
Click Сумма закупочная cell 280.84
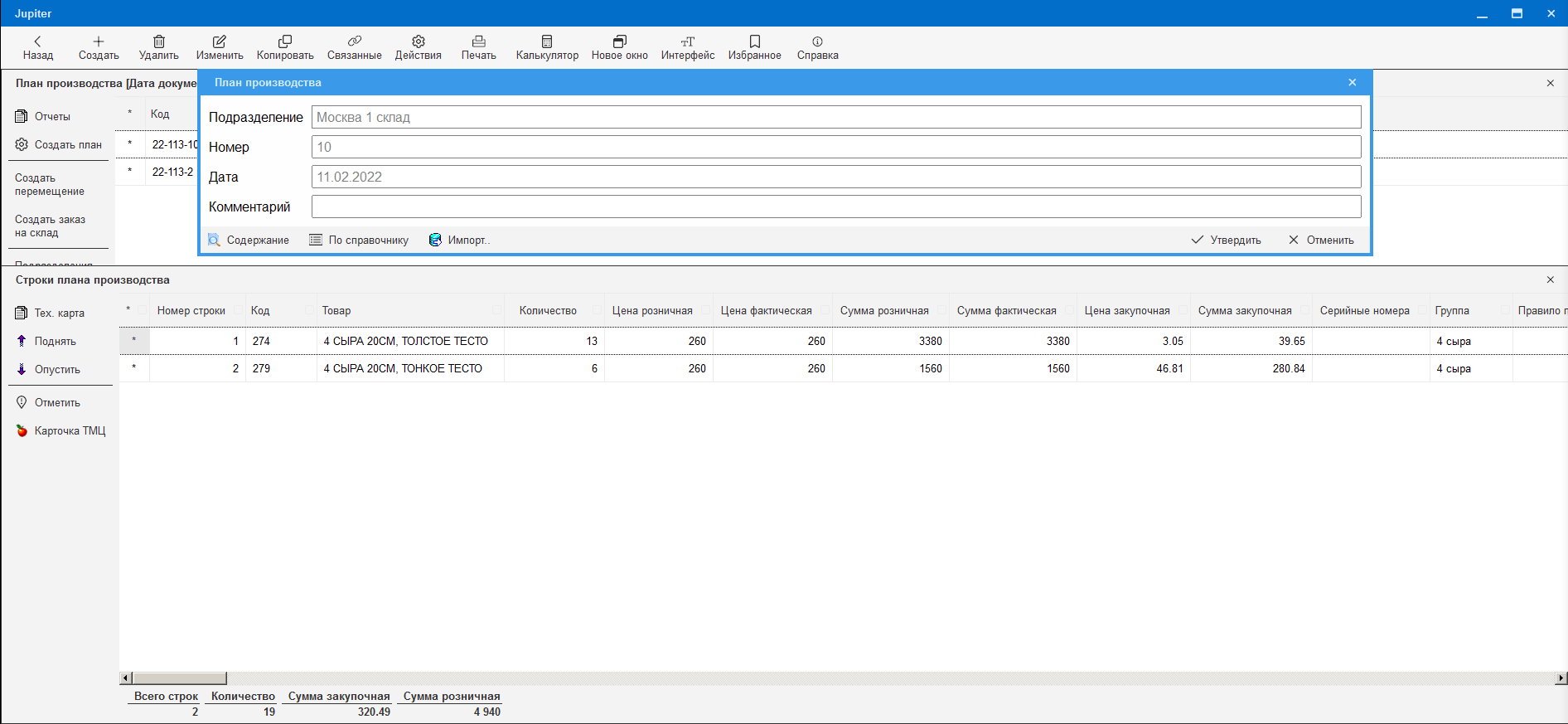coord(1251,368)
